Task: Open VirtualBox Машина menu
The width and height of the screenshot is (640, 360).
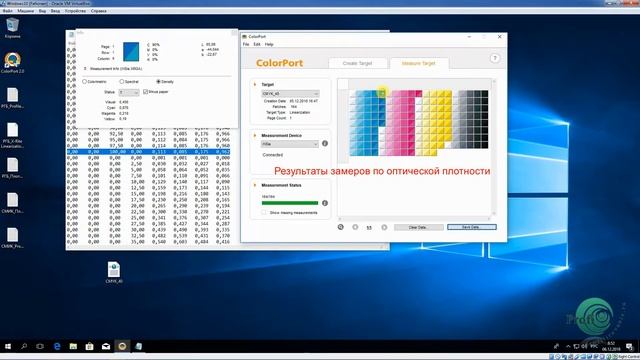Action: click(25, 11)
